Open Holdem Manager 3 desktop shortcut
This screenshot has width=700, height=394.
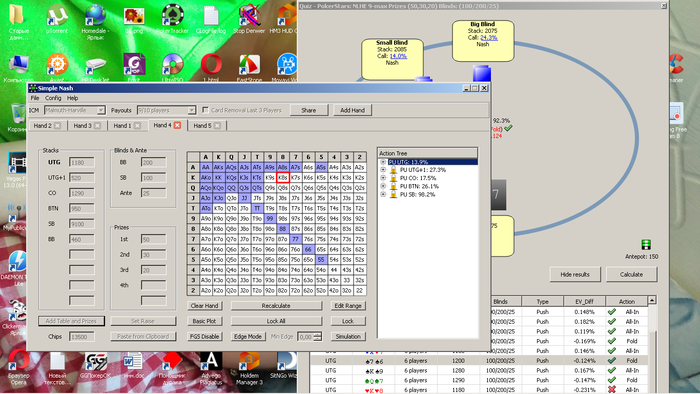(249, 369)
